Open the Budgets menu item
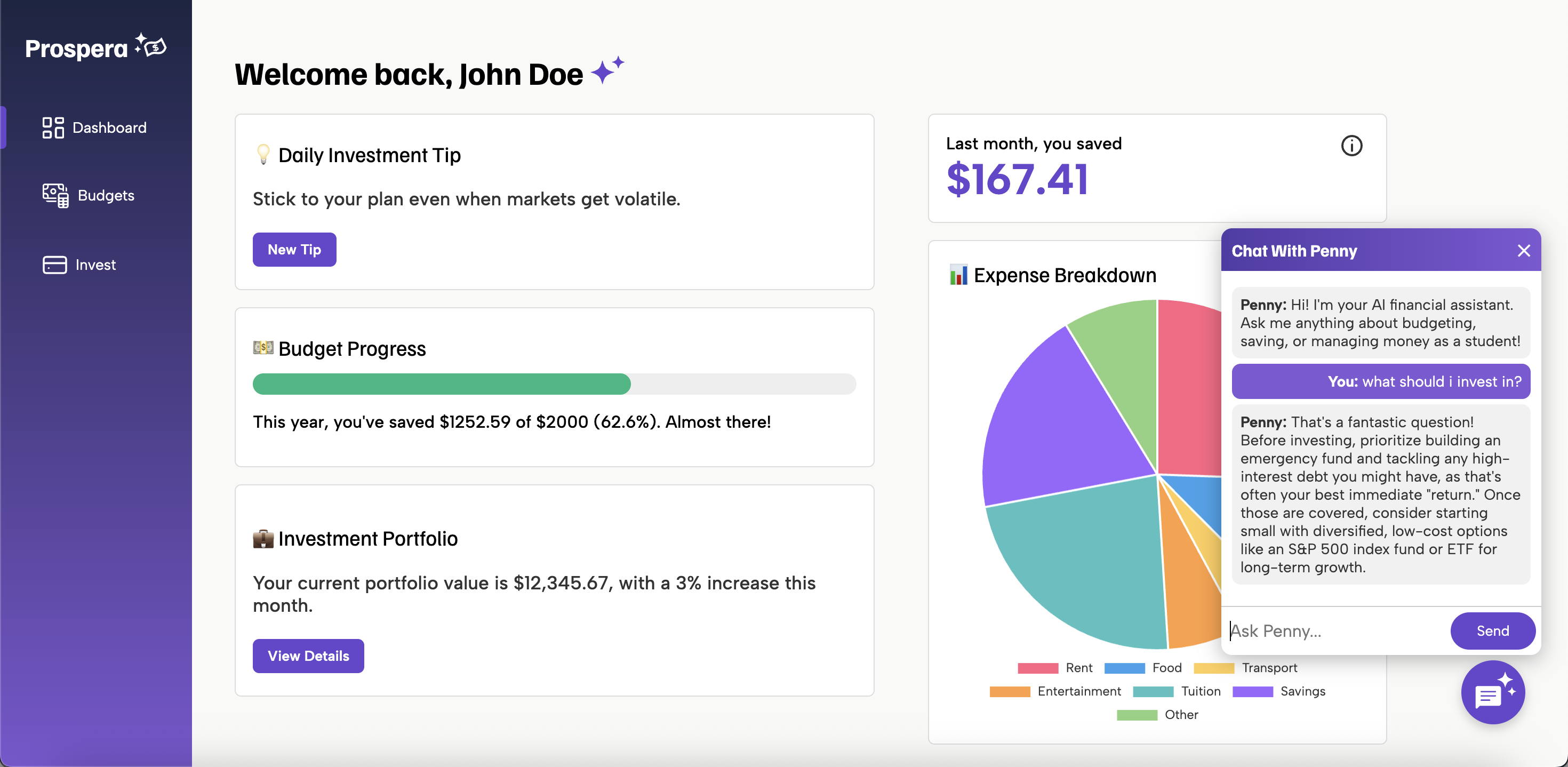Image resolution: width=1568 pixels, height=767 pixels. (x=105, y=195)
